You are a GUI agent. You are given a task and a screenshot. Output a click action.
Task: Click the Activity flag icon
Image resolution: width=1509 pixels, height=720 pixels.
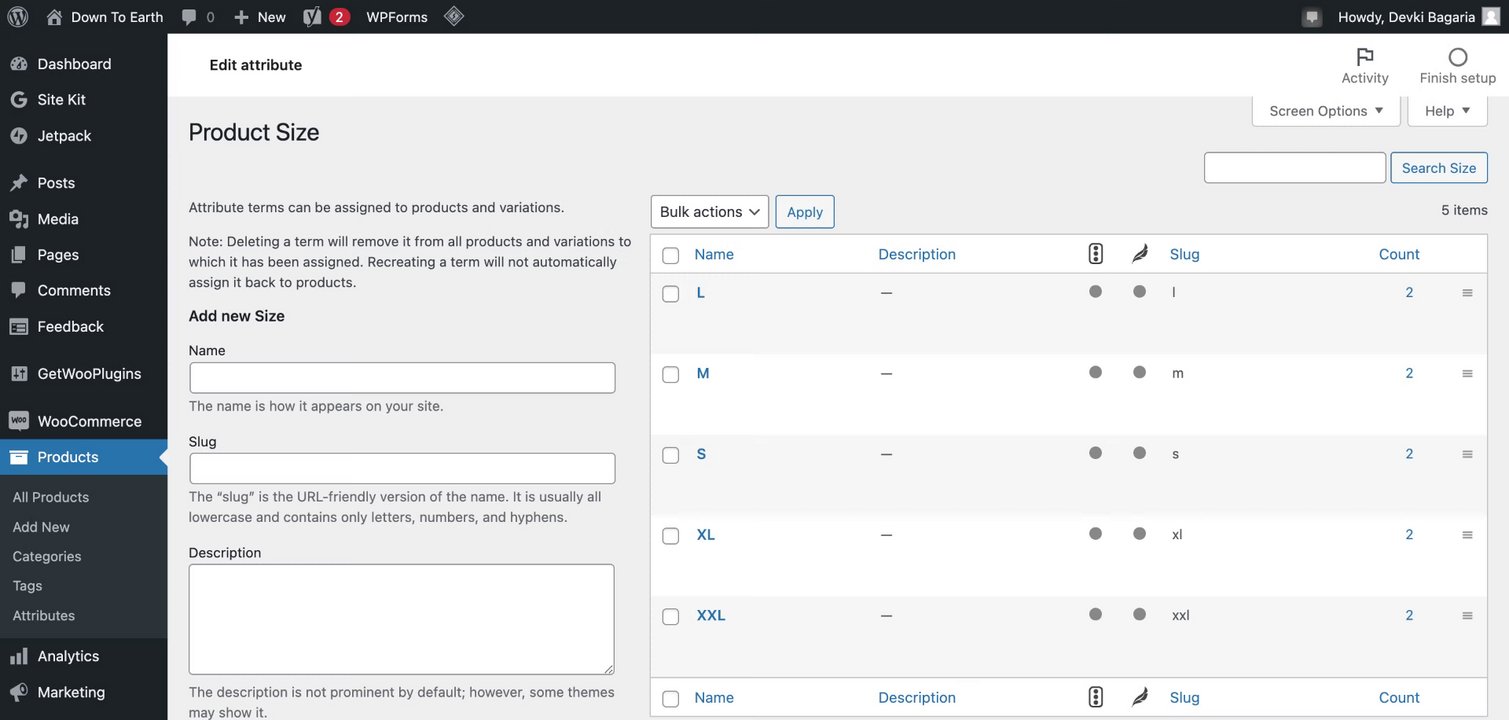(1364, 57)
